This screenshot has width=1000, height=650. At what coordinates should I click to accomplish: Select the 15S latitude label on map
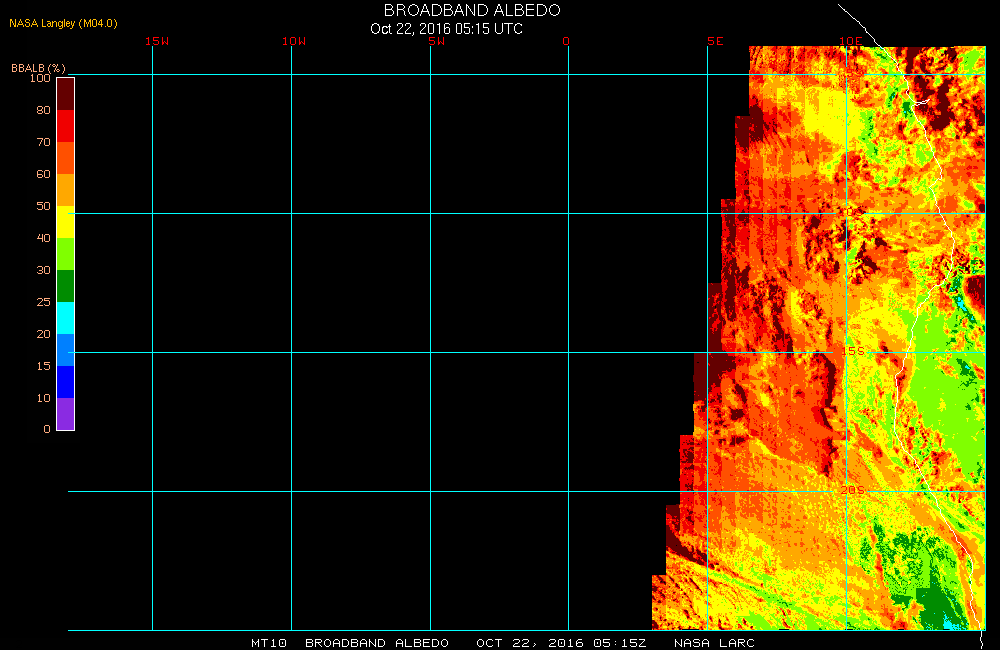coord(852,352)
